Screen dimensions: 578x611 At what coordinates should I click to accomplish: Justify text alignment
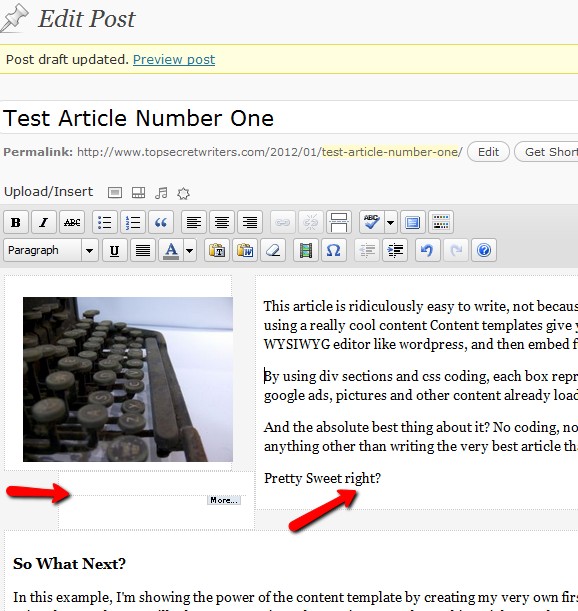coord(143,250)
